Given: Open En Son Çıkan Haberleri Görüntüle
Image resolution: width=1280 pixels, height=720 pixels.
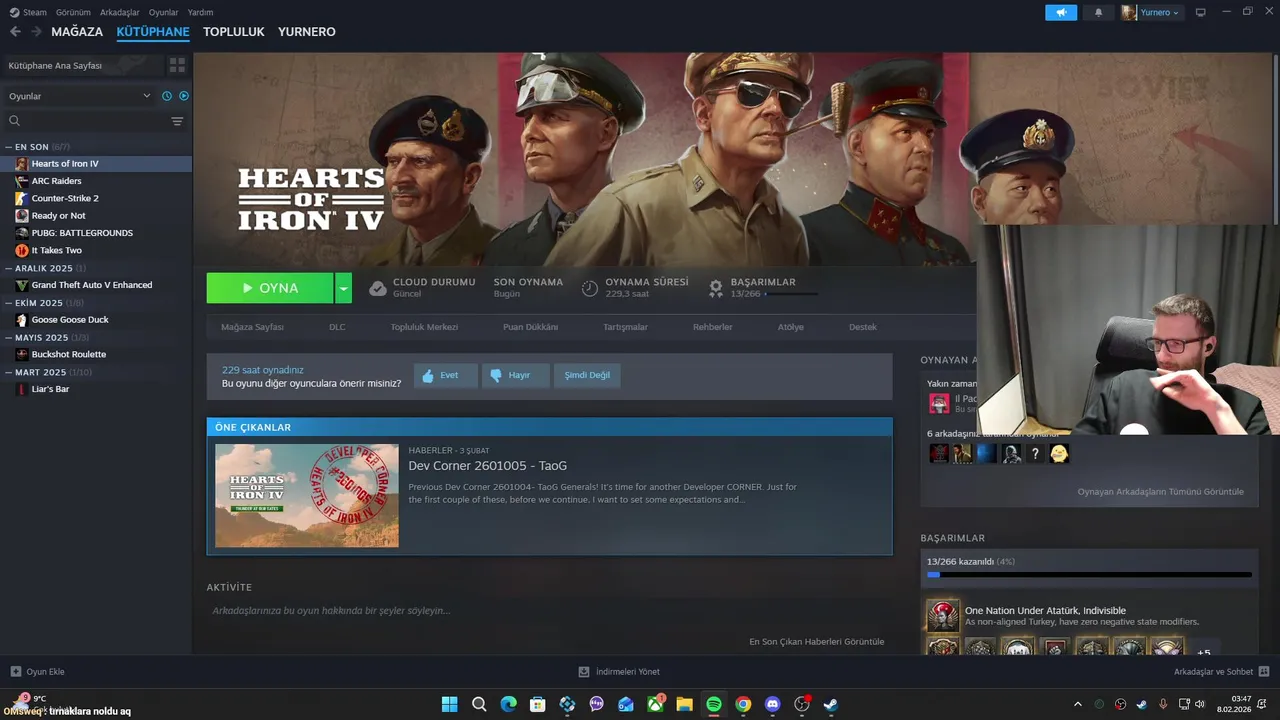Looking at the screenshot, I should pos(816,642).
